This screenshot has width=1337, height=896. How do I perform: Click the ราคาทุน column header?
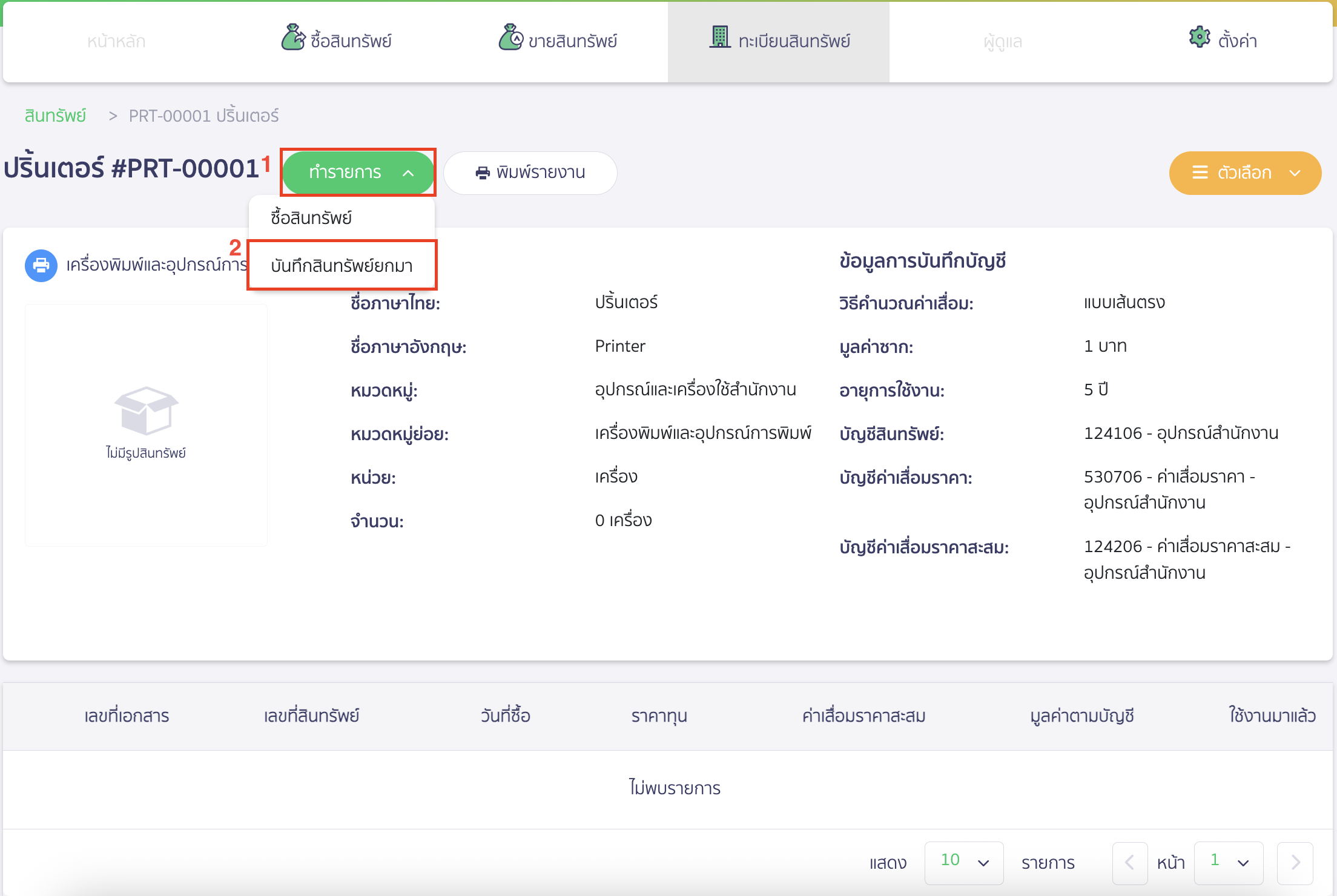(x=659, y=716)
